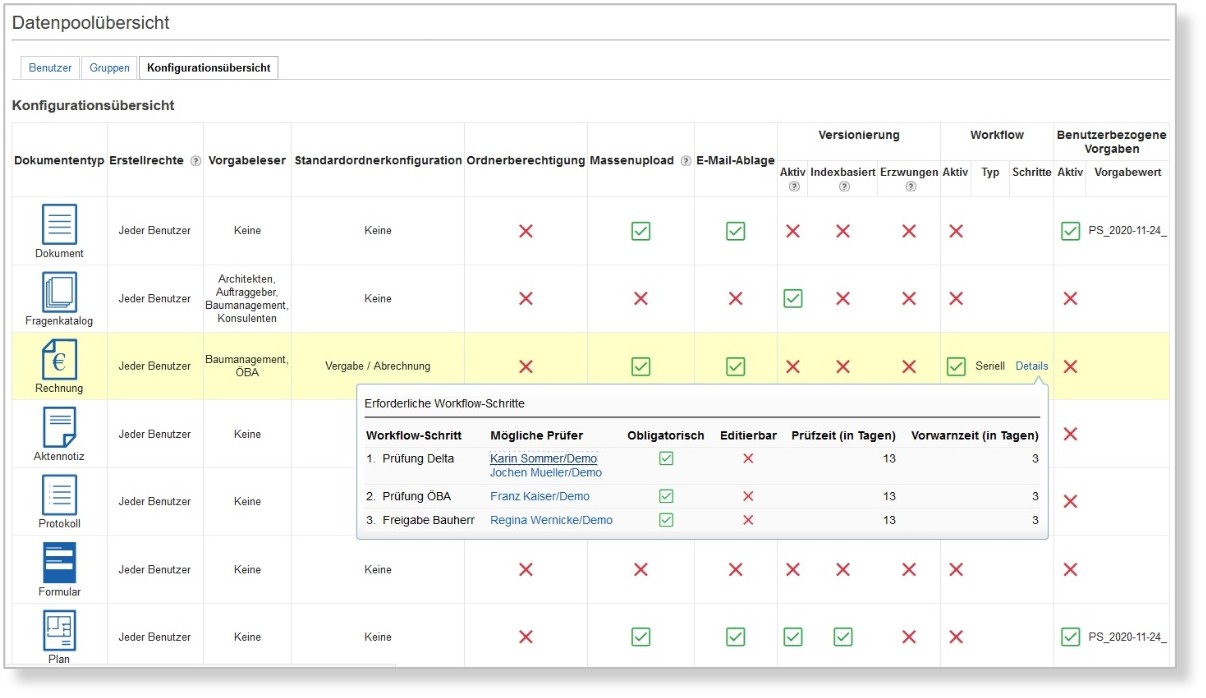Click the Fragenkatalog document type icon
The height and width of the screenshot is (698, 1206).
[59, 292]
